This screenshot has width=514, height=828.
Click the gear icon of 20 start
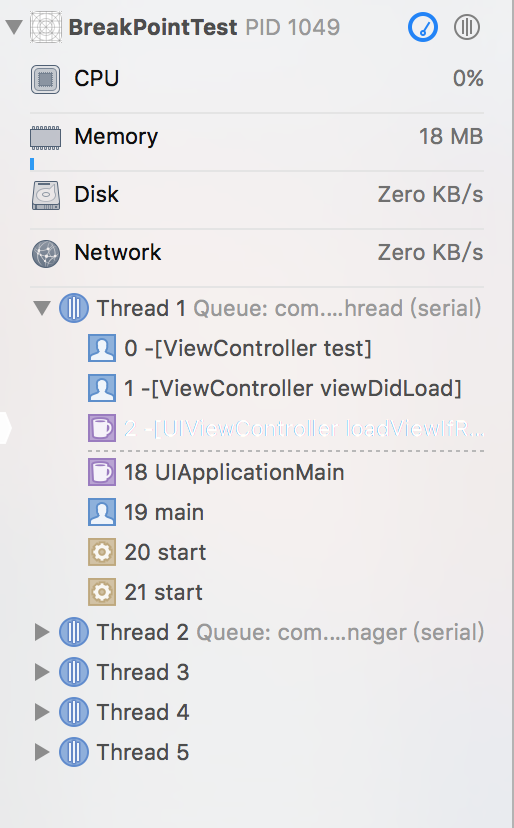click(102, 552)
